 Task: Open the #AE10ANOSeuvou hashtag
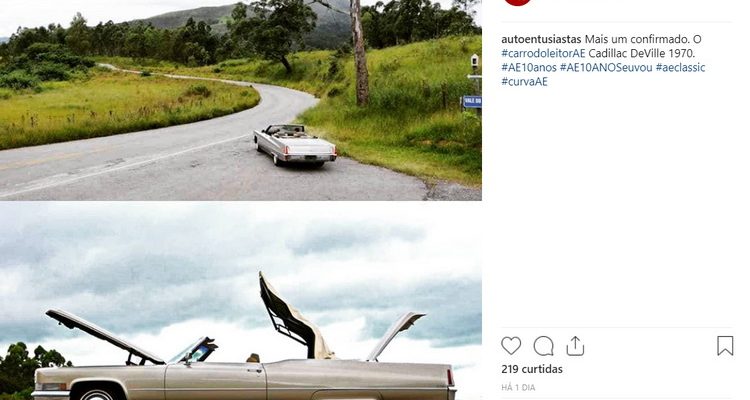606,67
